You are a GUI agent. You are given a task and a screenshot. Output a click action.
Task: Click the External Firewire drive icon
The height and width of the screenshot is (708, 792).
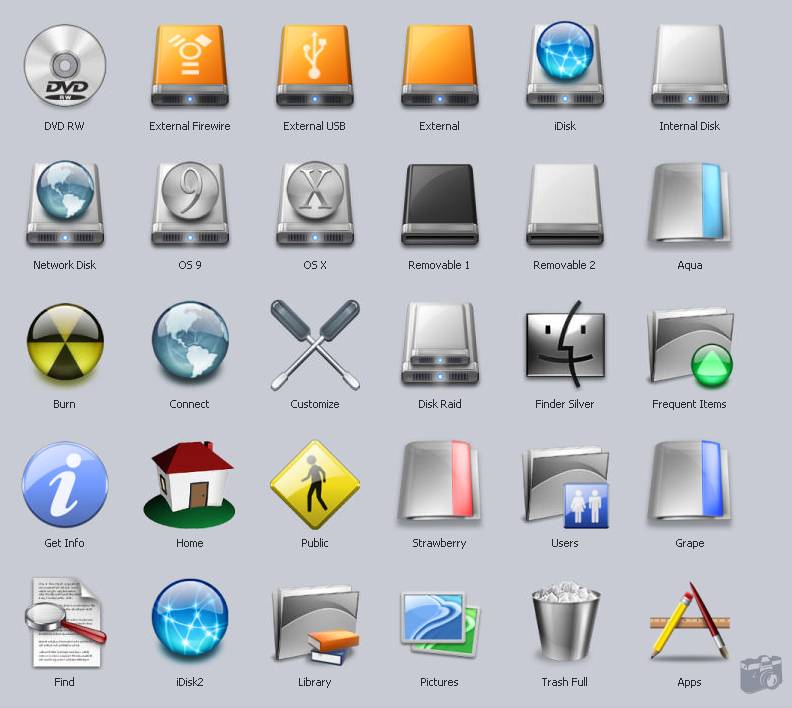(190, 67)
